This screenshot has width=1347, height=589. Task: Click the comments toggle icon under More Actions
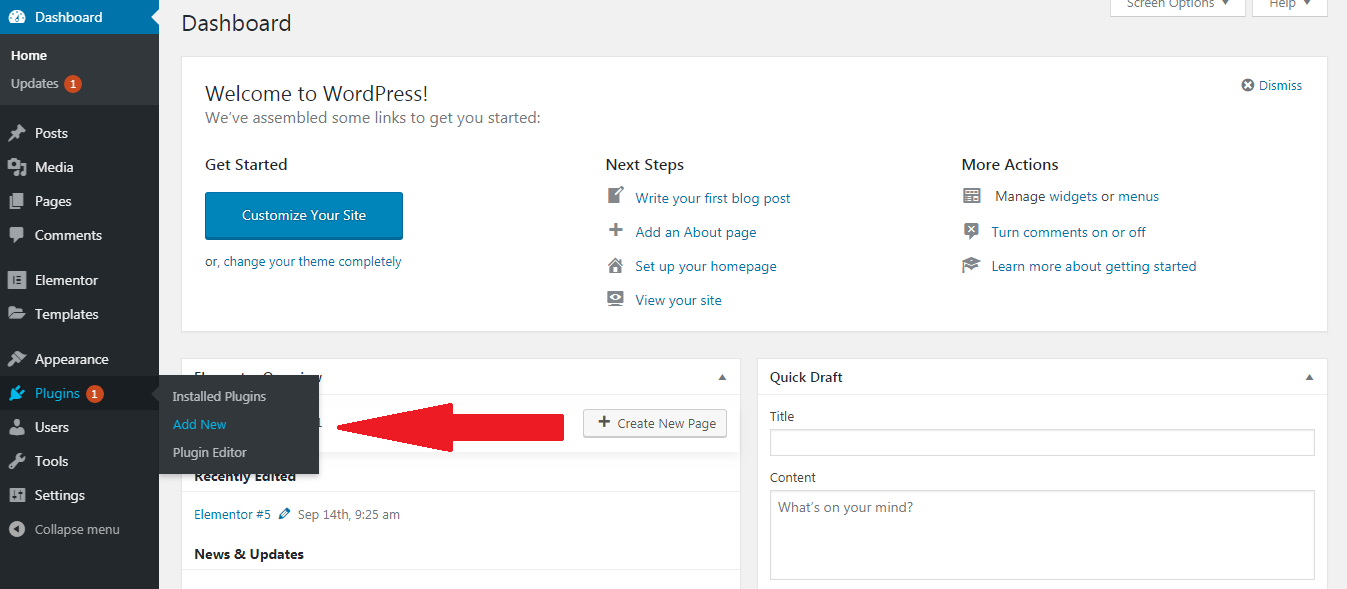point(971,231)
